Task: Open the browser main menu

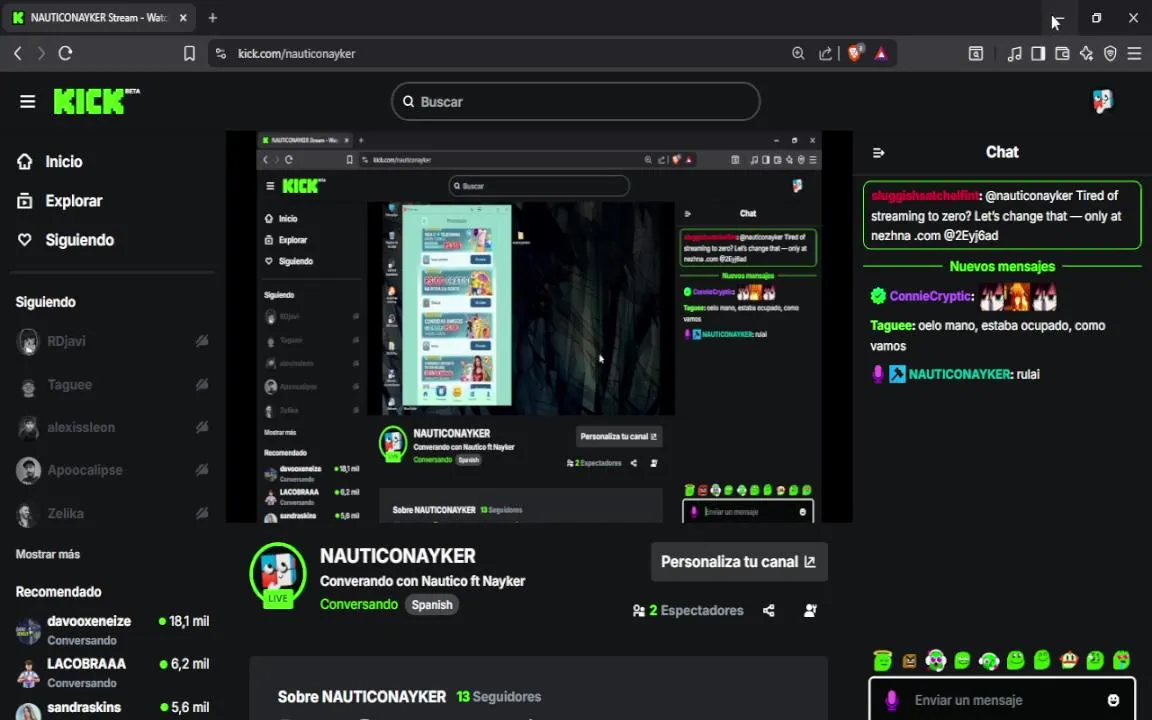Action: coord(1134,54)
